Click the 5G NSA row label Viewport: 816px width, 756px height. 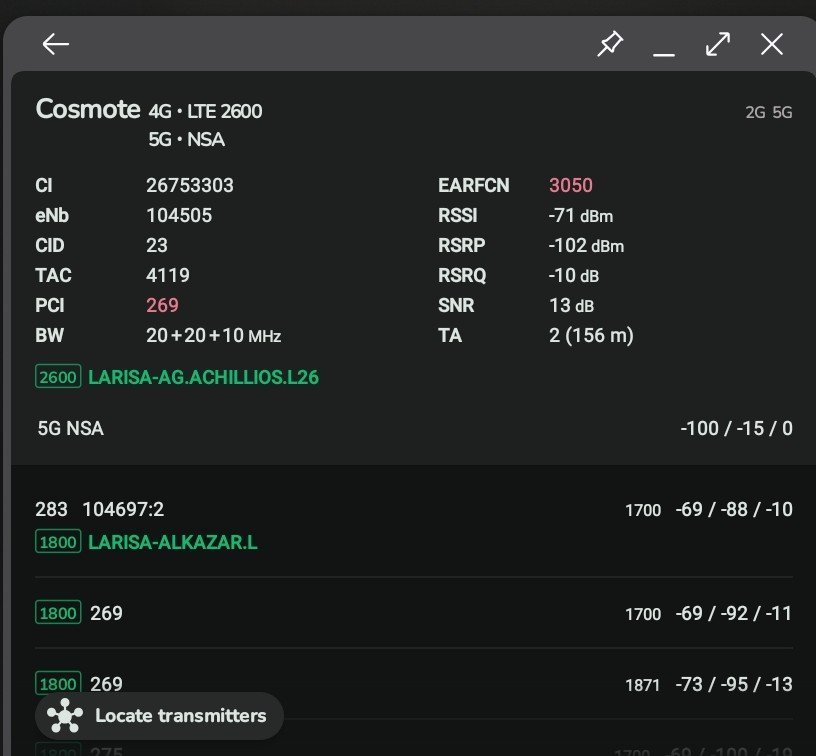[x=70, y=429]
